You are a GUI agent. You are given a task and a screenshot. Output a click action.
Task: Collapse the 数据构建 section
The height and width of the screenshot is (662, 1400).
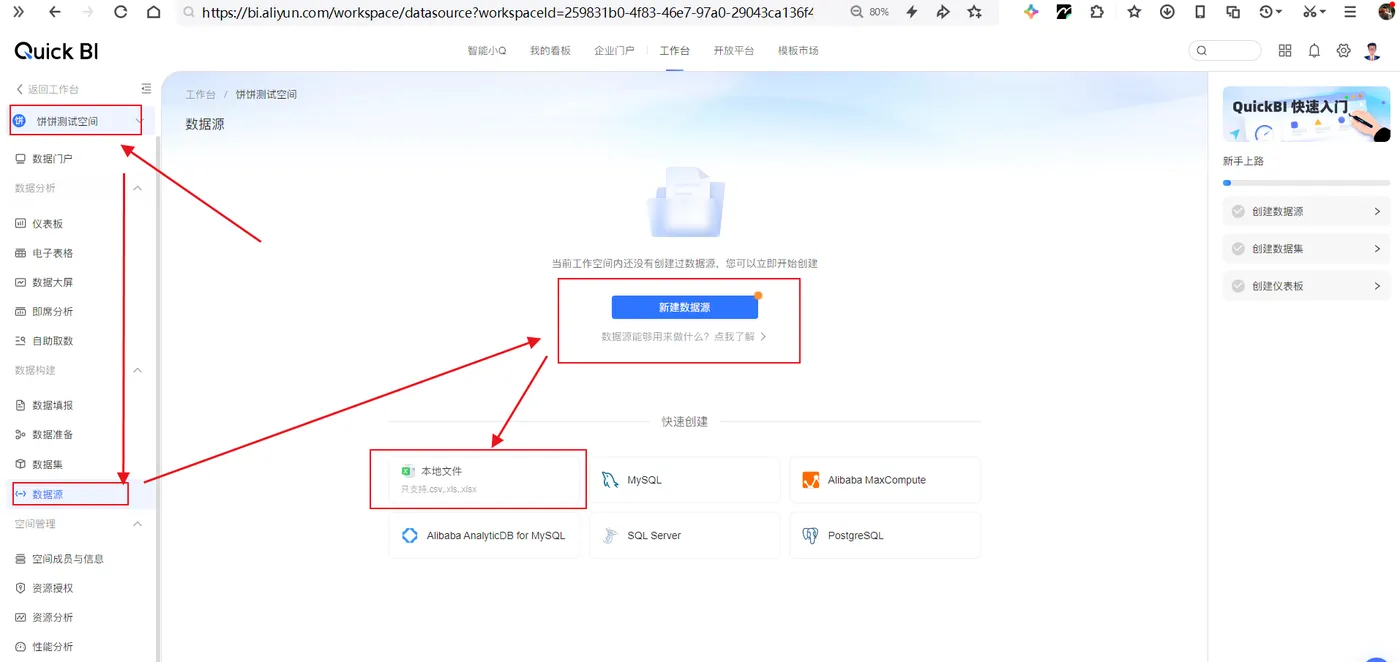138,370
